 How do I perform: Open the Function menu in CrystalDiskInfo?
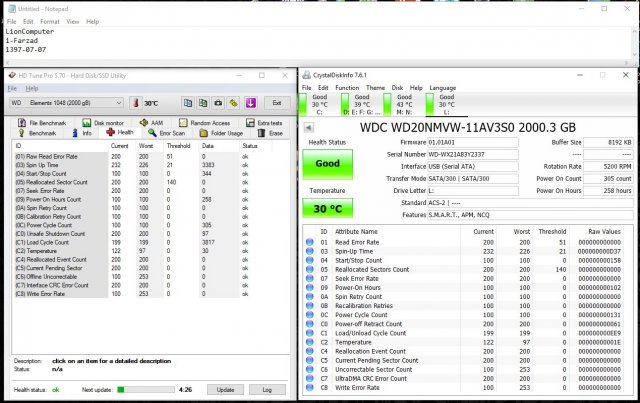[347, 87]
